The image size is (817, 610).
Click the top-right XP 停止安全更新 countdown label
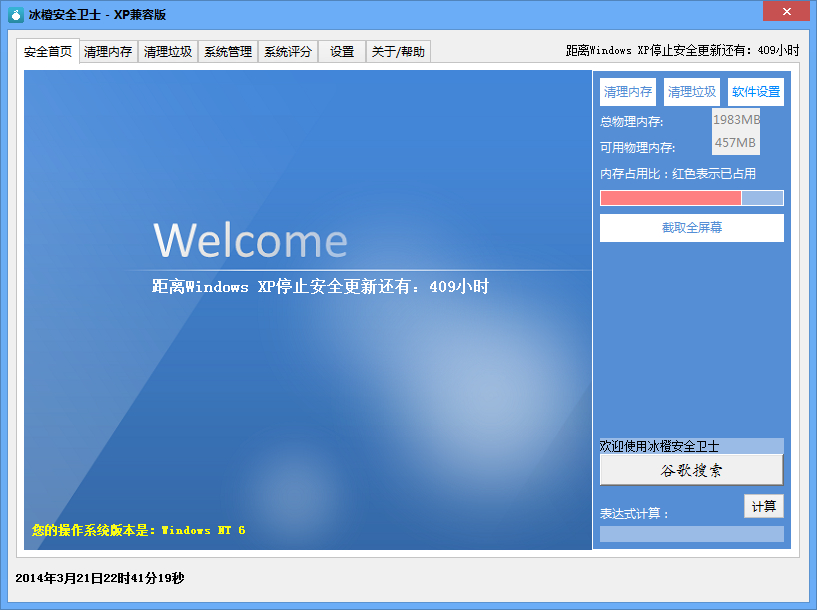[683, 51]
